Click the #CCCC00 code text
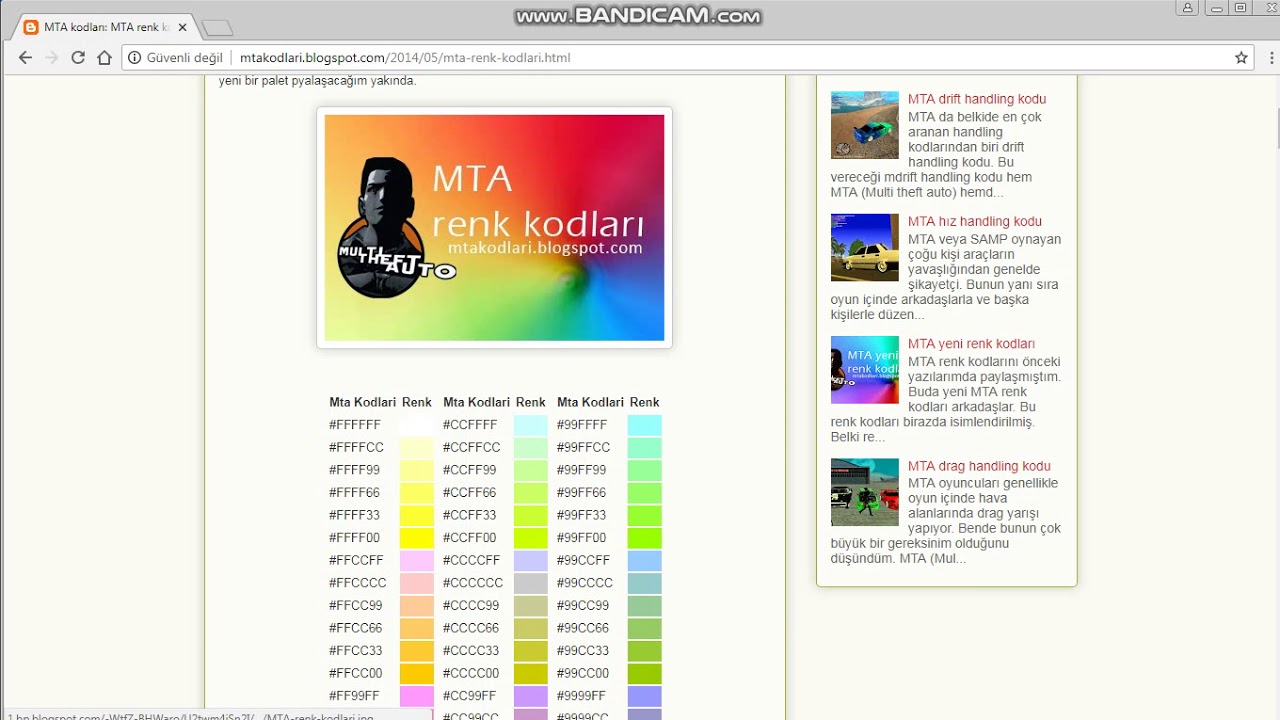 pos(471,673)
